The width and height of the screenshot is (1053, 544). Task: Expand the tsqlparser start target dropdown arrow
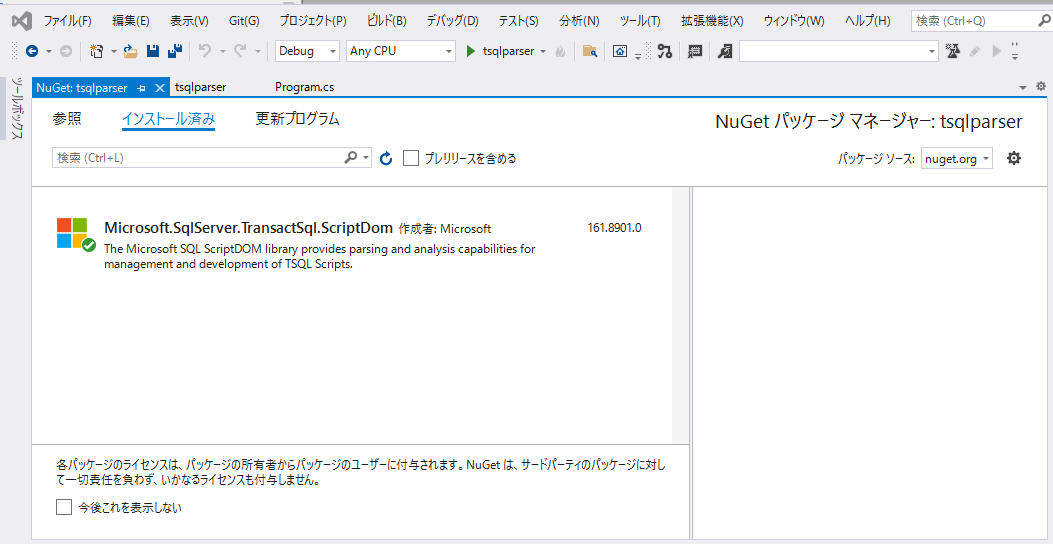pos(543,51)
